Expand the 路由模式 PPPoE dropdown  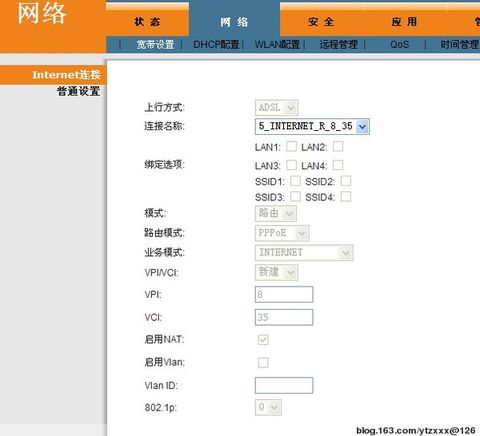coord(282,233)
